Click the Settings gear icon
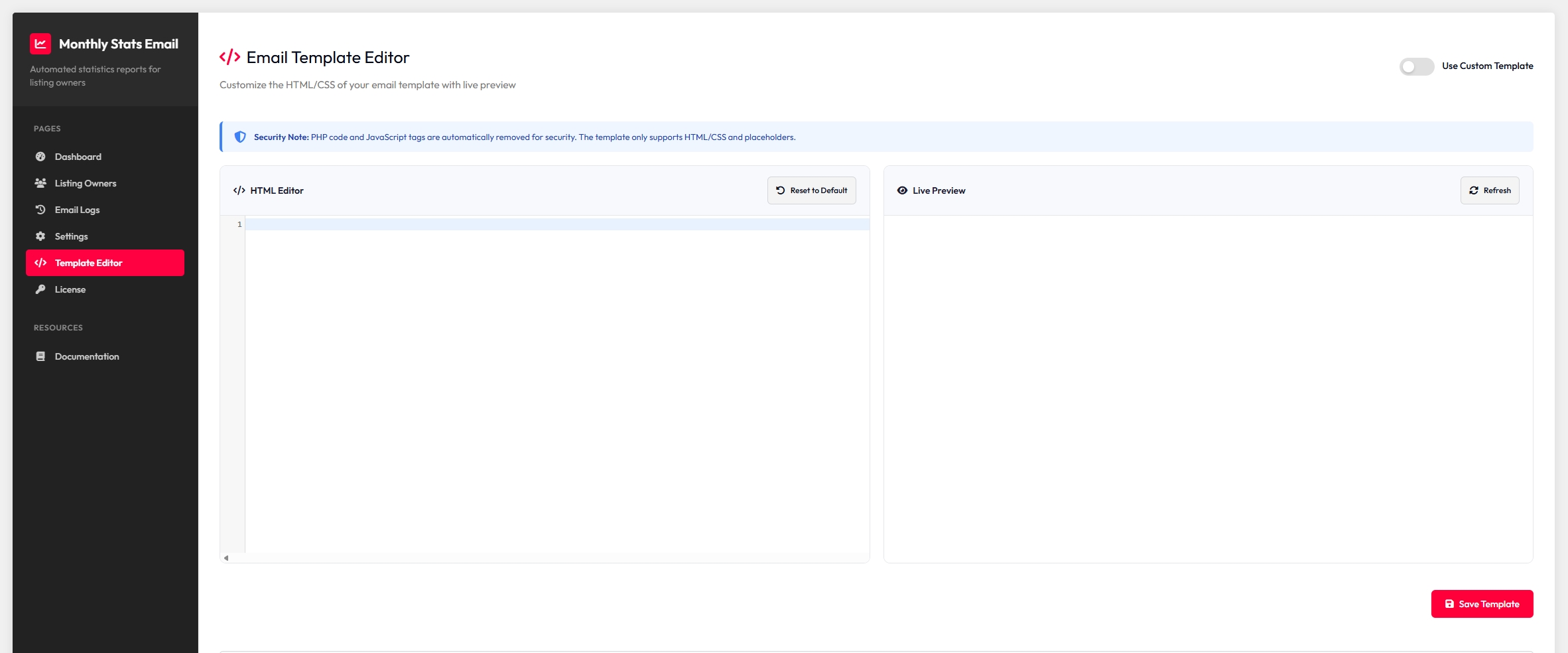The width and height of the screenshot is (1568, 653). (x=40, y=236)
